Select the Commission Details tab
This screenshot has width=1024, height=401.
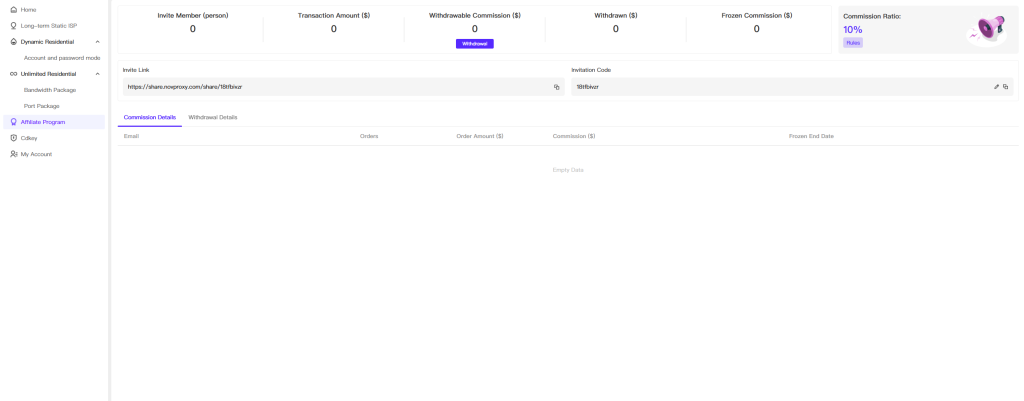[x=150, y=117]
